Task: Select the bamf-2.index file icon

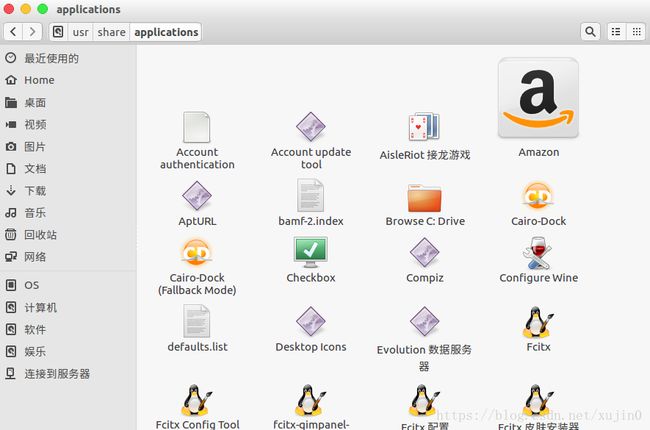Action: (310, 195)
